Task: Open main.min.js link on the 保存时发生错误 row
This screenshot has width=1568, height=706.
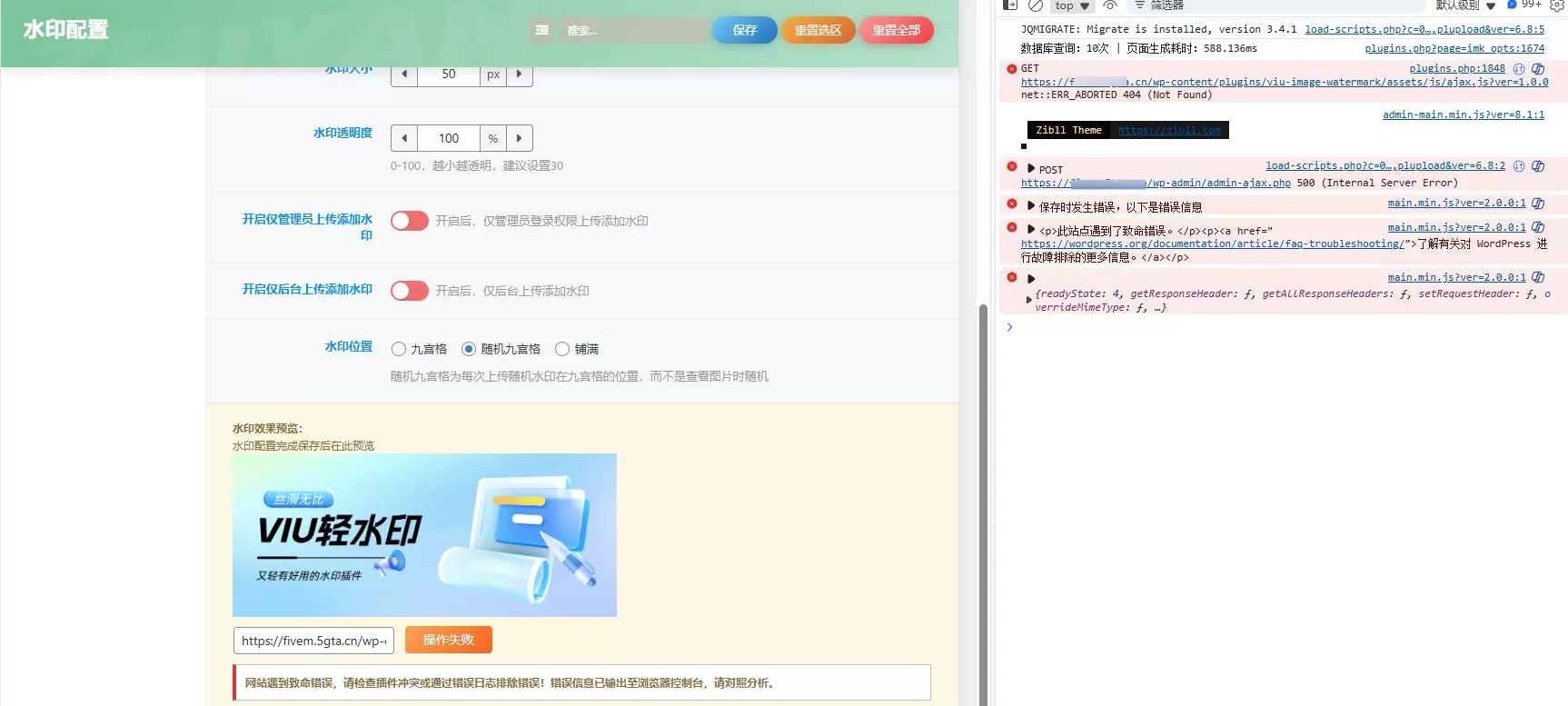Action: point(1457,203)
